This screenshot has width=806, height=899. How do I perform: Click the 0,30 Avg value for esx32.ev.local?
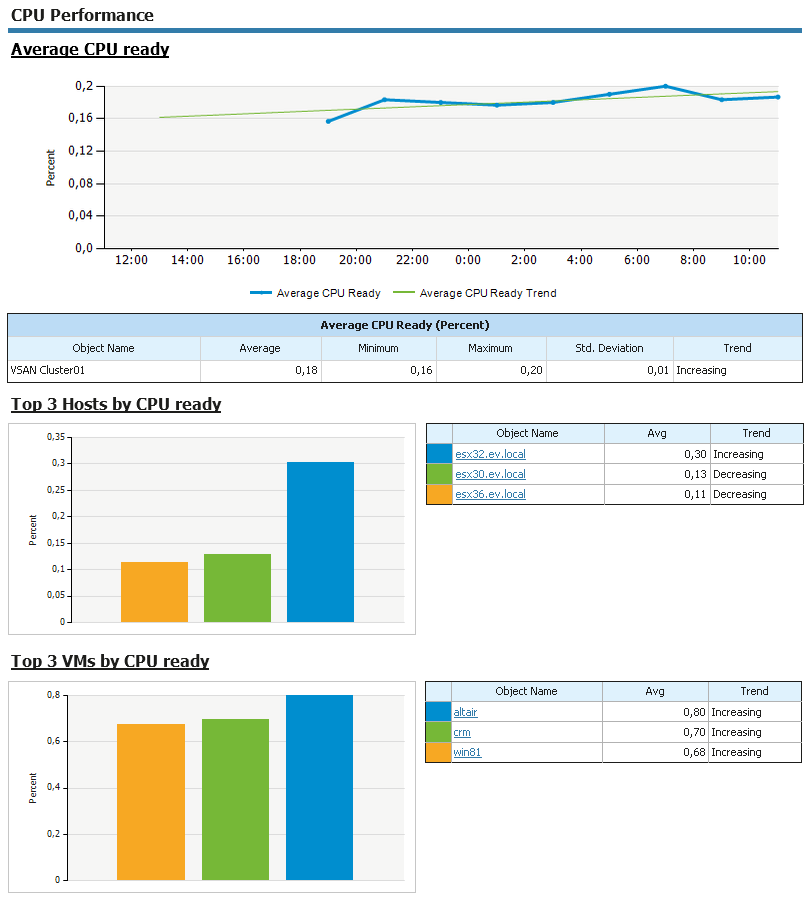tap(658, 454)
